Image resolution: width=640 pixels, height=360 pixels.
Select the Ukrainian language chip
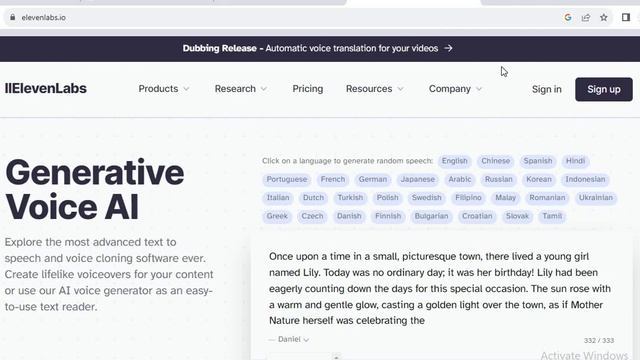point(596,198)
